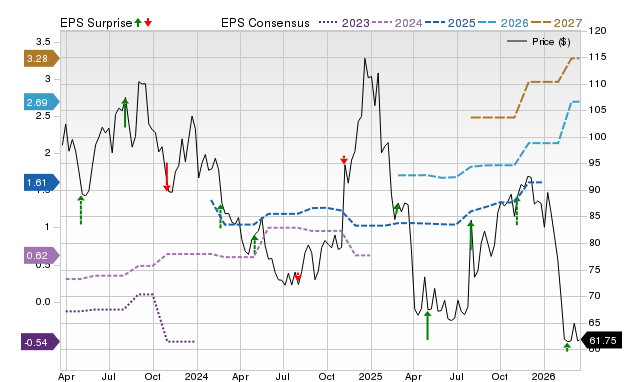Toggle the 2024 consensus series in legend
The width and height of the screenshot is (640, 382).
click(397, 23)
